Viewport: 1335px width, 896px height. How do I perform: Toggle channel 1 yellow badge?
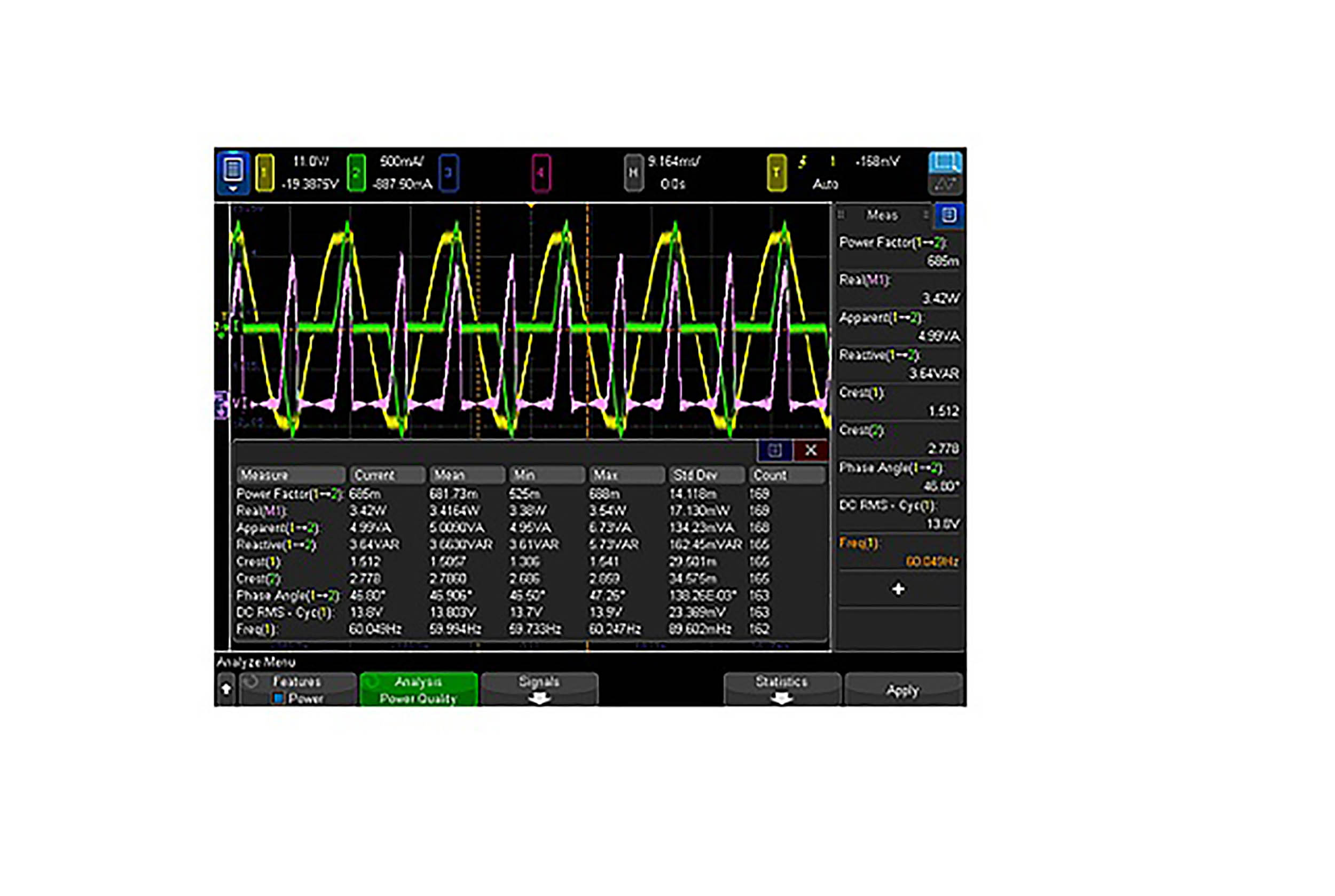(x=265, y=172)
